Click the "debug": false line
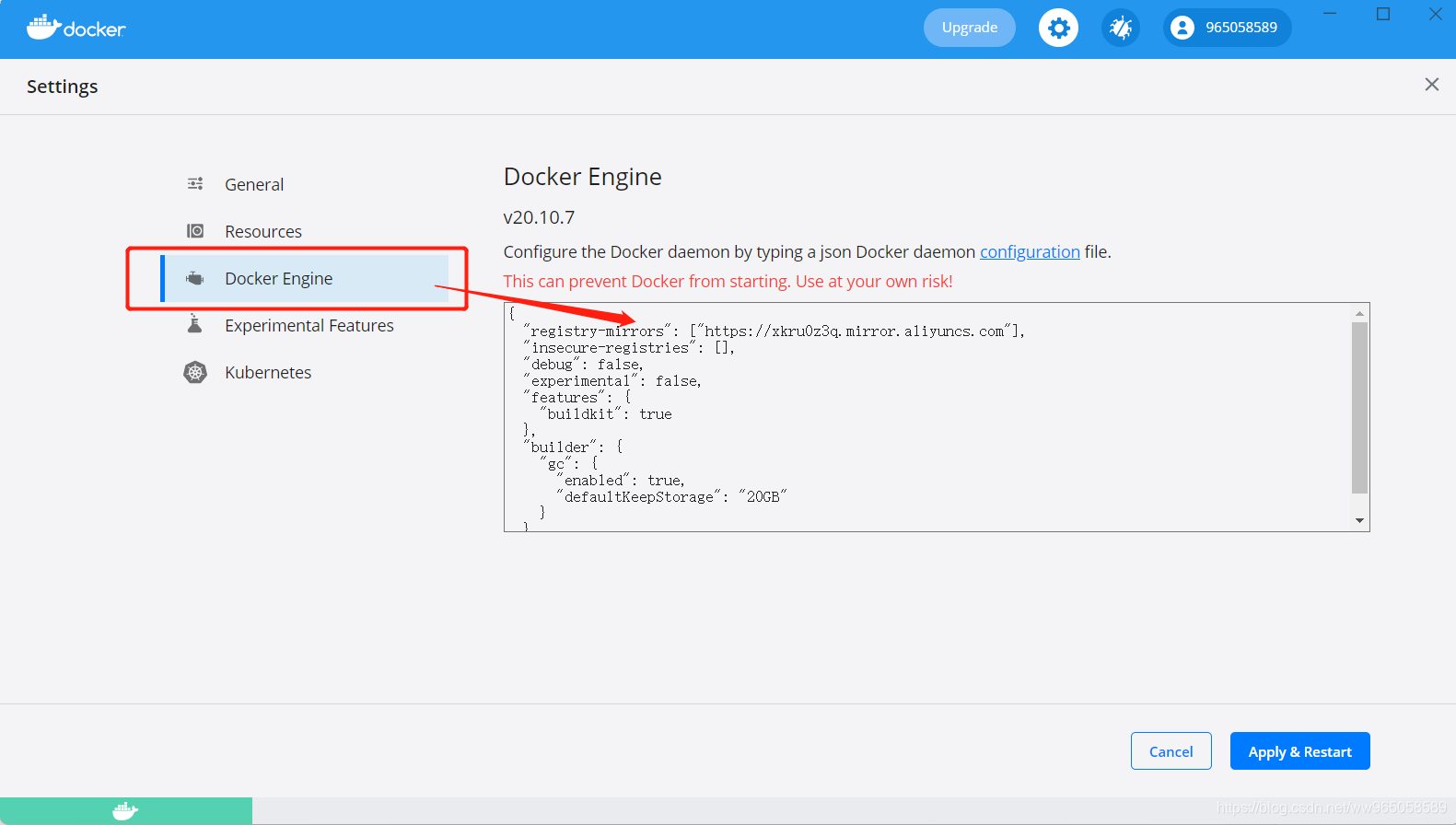The image size is (1456, 825). (x=583, y=365)
